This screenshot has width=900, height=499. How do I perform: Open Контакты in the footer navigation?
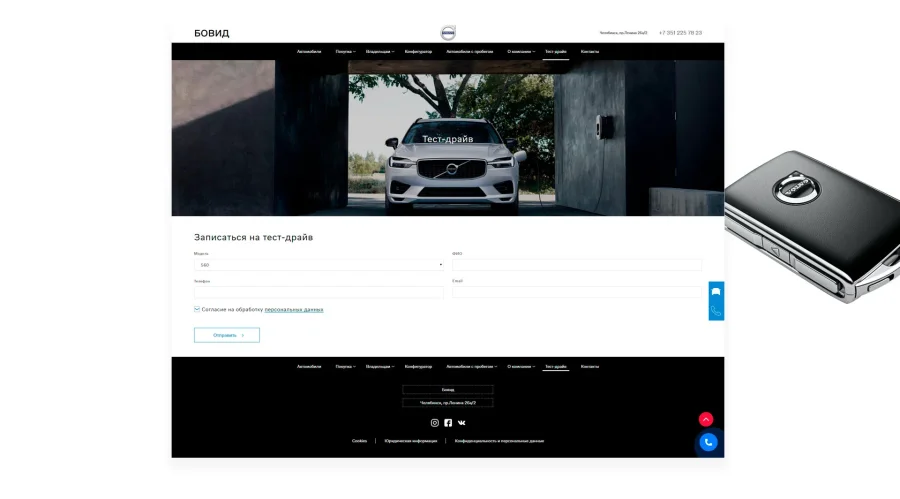point(589,366)
